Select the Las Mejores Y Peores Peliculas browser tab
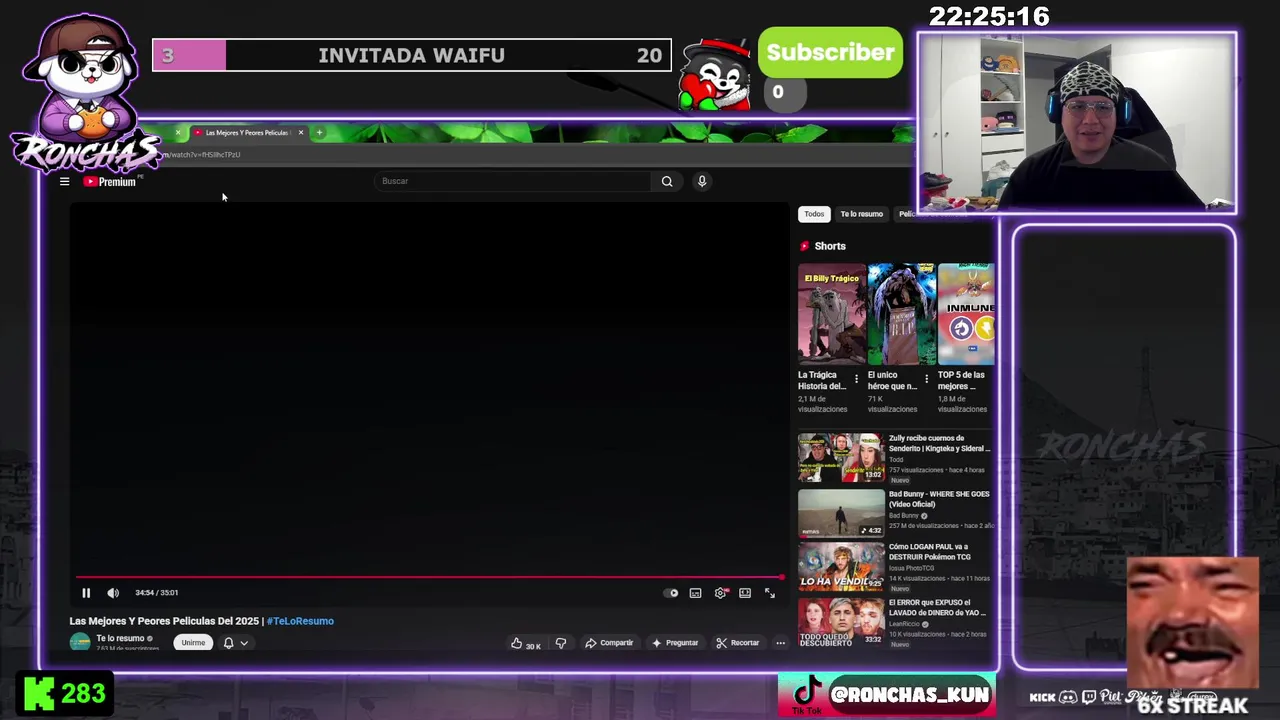 (247, 132)
